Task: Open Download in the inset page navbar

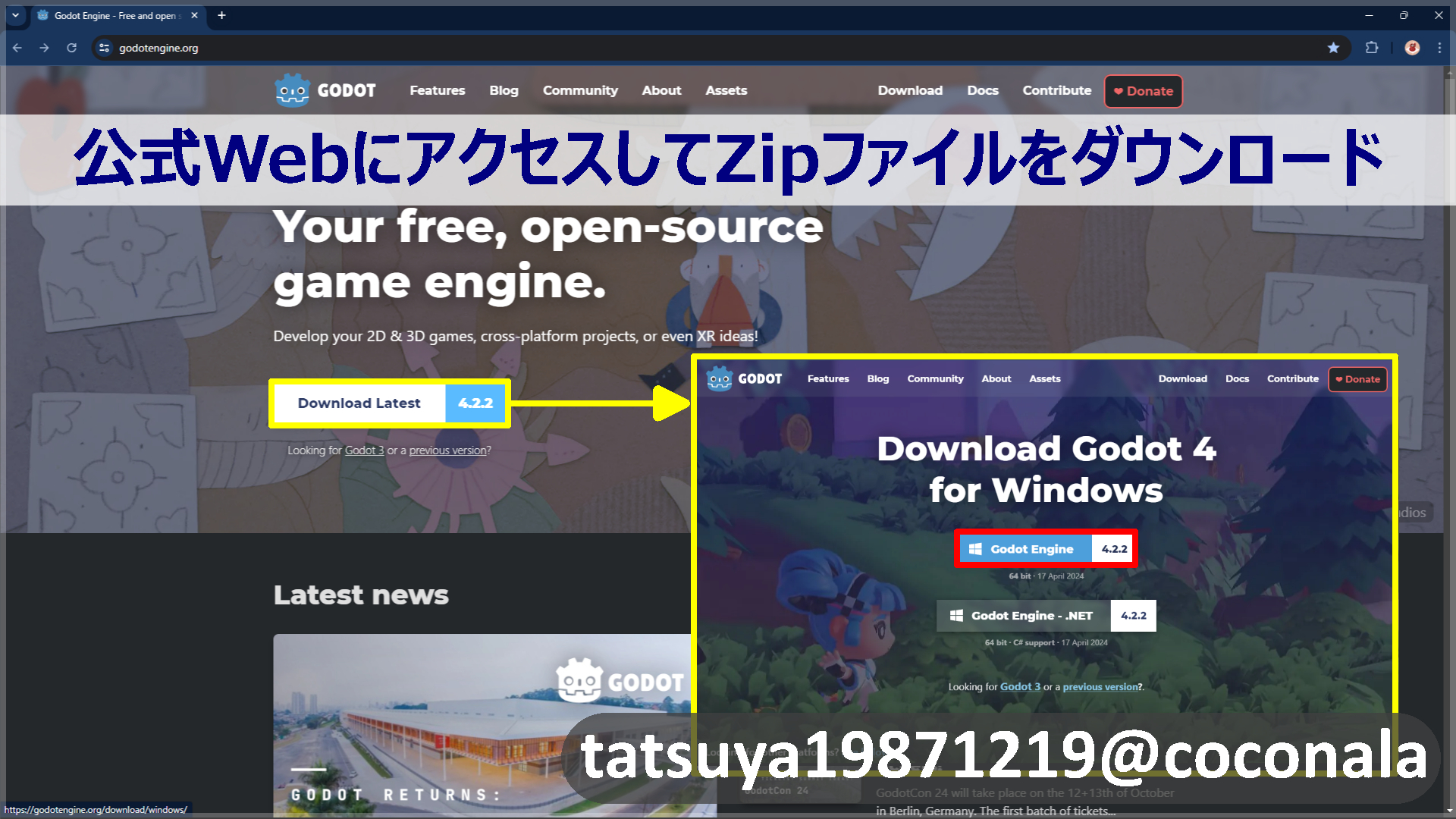Action: pos(1182,378)
